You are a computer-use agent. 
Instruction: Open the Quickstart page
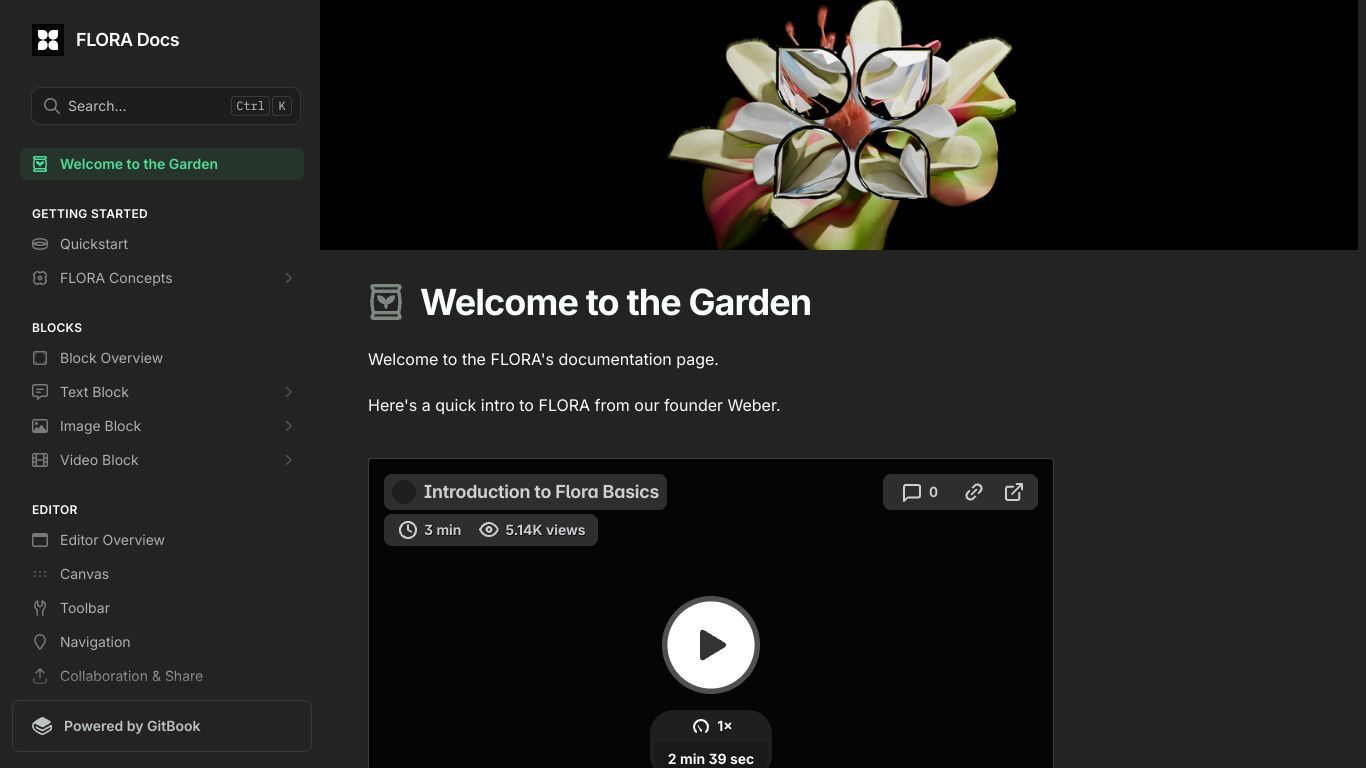click(x=162, y=244)
